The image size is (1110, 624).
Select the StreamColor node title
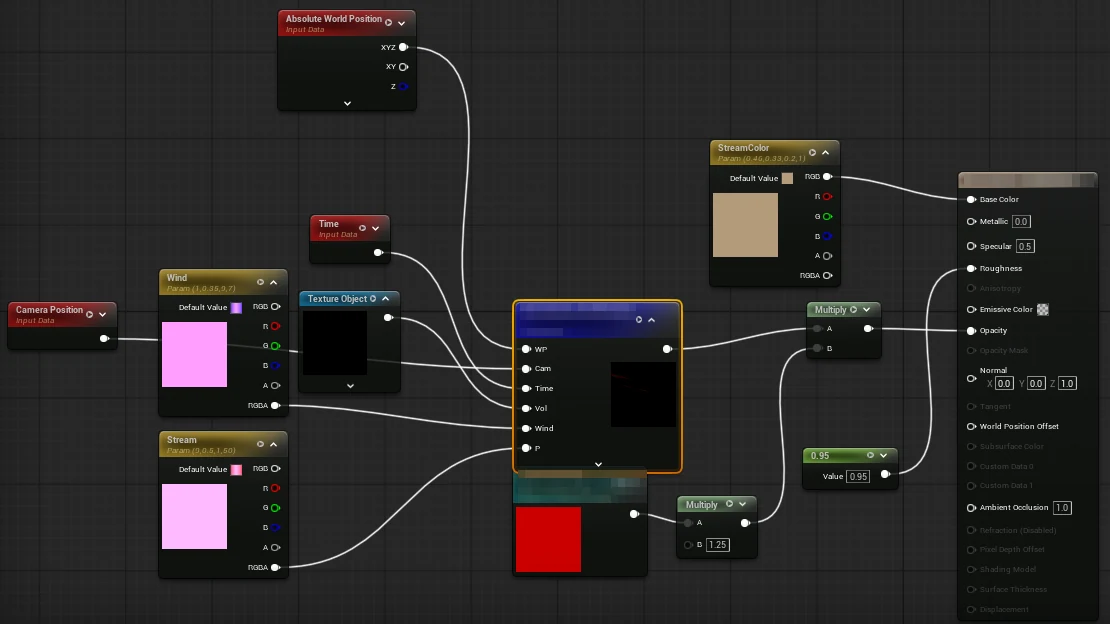pyautogui.click(x=743, y=148)
